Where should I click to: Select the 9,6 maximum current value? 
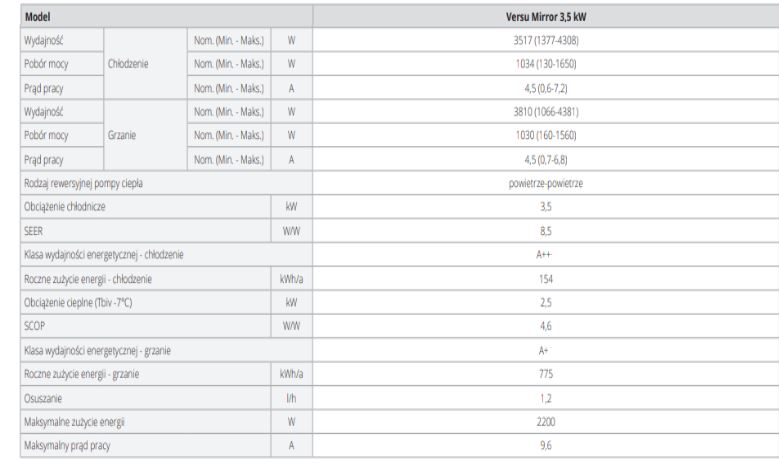[545, 445]
